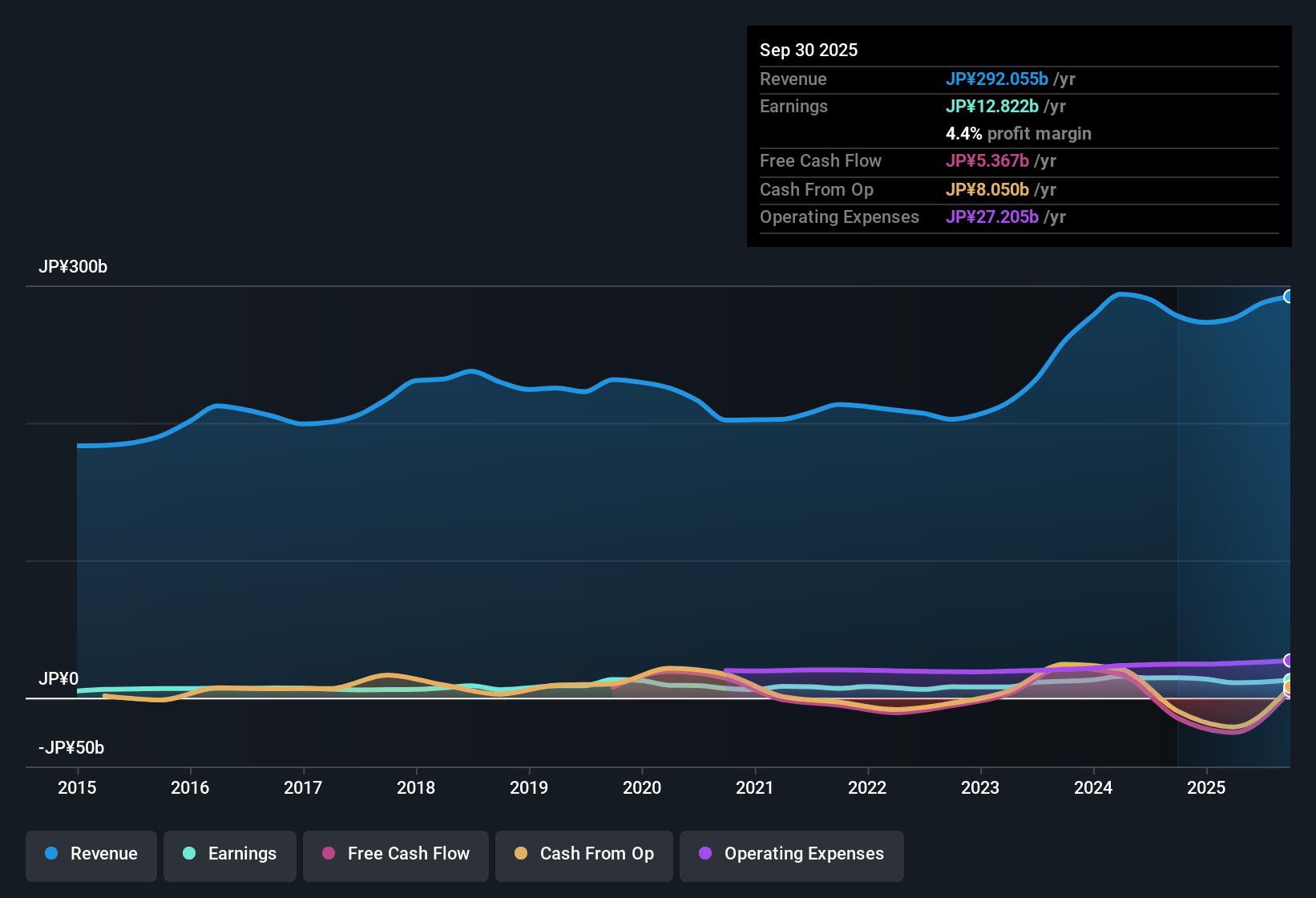Click the 4.4% profit margin text
The image size is (1316, 898).
pos(1019,133)
